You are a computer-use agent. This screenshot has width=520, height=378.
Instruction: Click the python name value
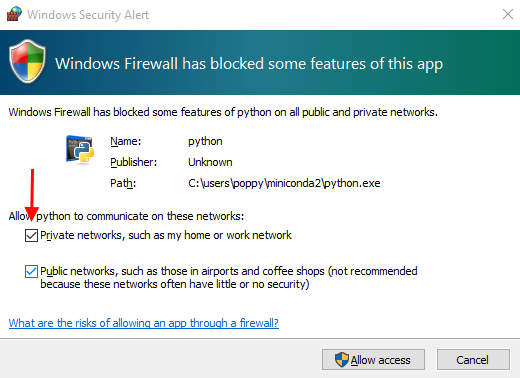click(205, 142)
